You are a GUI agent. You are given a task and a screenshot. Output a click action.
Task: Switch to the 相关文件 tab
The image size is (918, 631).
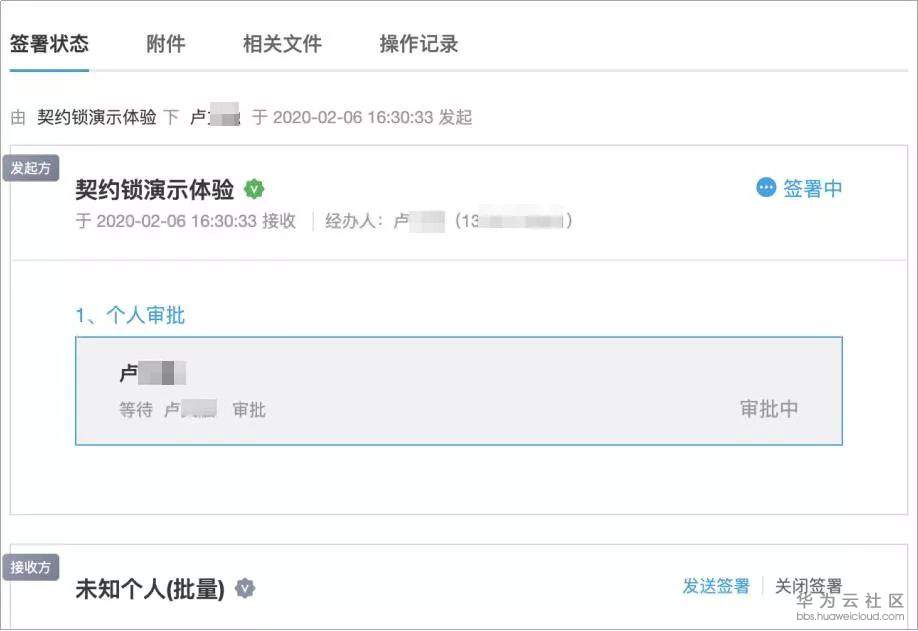coord(282,44)
